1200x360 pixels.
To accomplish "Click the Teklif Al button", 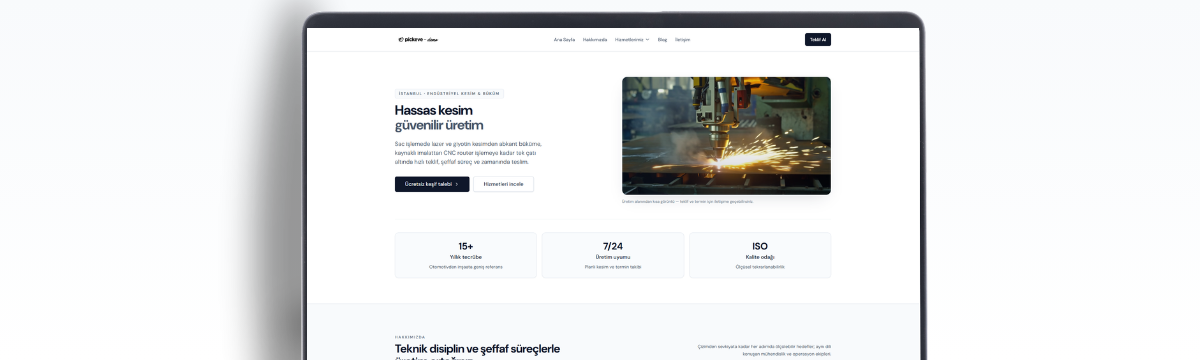I will click(818, 40).
